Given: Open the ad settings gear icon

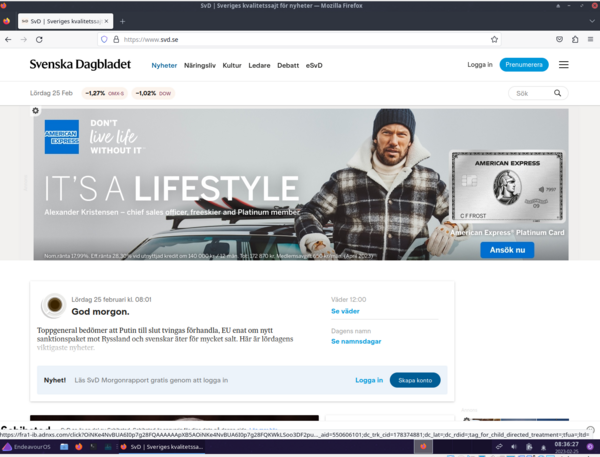Looking at the screenshot, I should coord(36,111).
